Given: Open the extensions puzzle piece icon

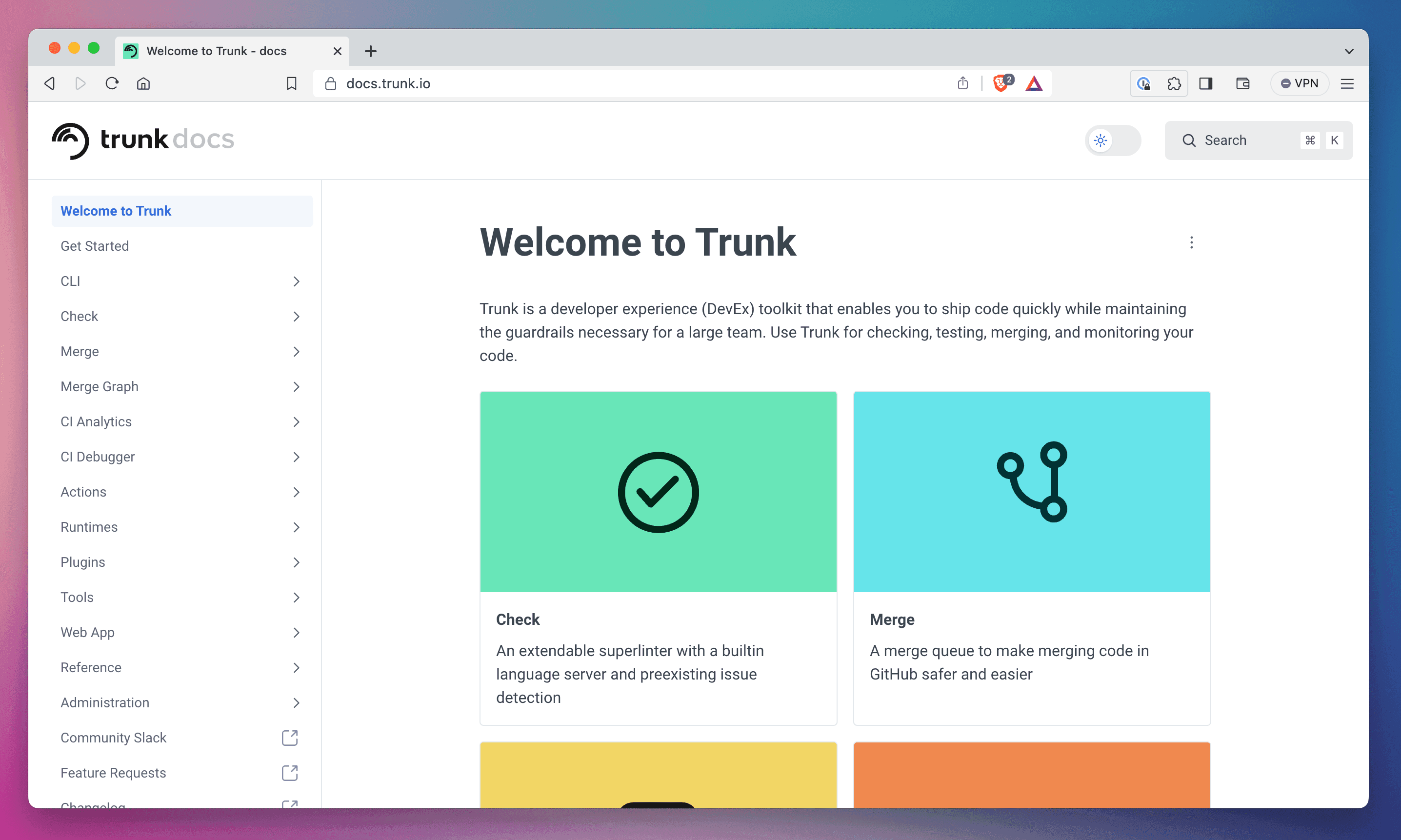Looking at the screenshot, I should 1174,83.
